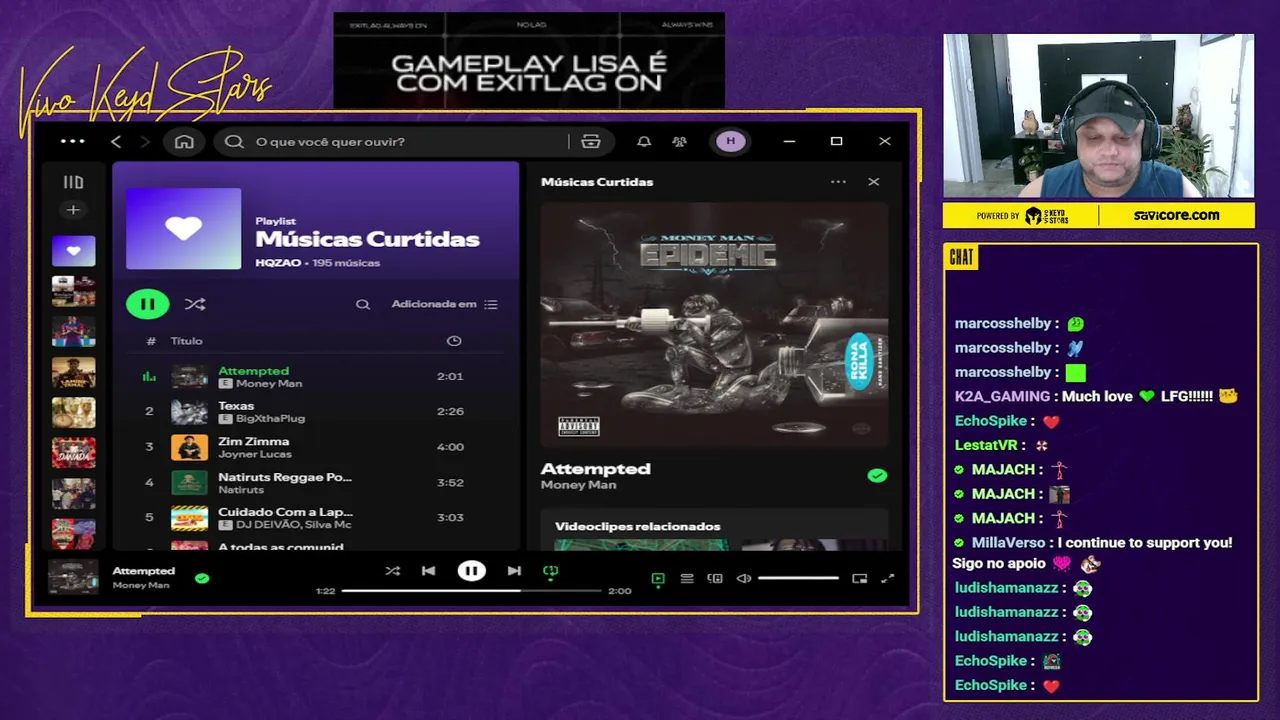Open the 'Adicionada em' sort dropdown
1280x720 pixels.
(444, 304)
